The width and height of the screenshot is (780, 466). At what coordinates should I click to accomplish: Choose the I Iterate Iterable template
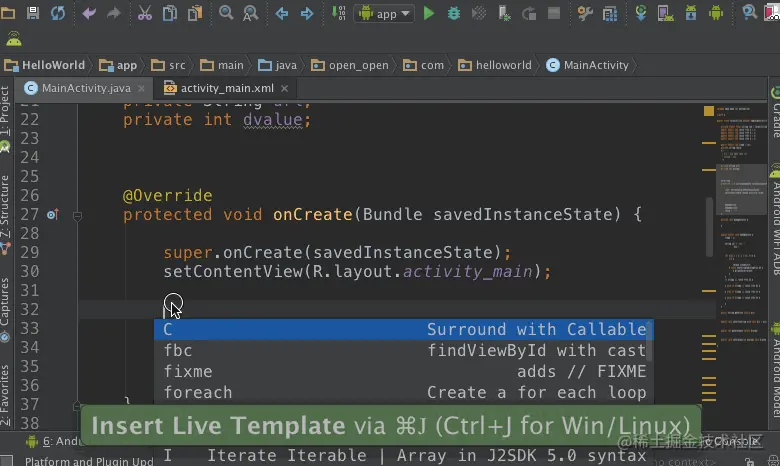[403, 456]
